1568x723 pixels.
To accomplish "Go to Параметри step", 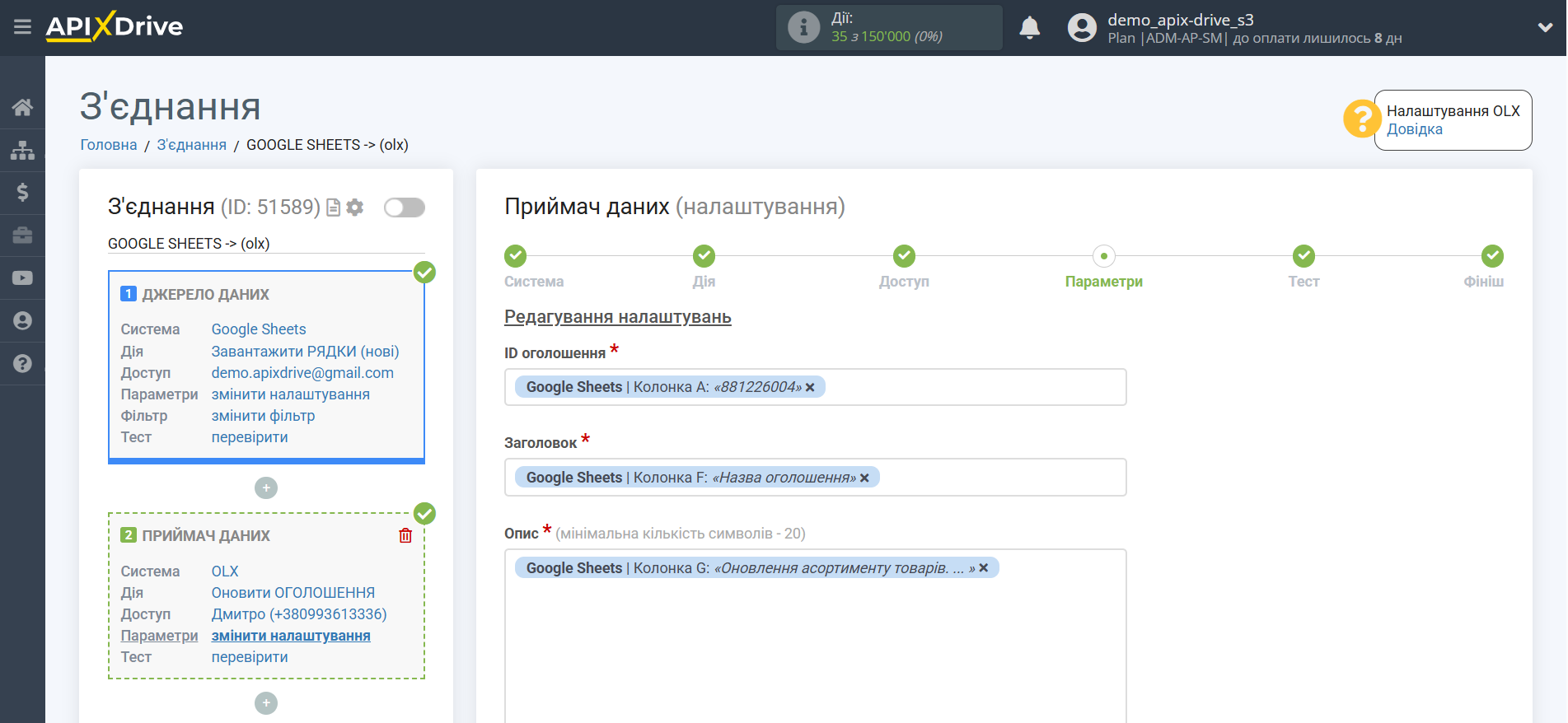I will tap(1104, 256).
